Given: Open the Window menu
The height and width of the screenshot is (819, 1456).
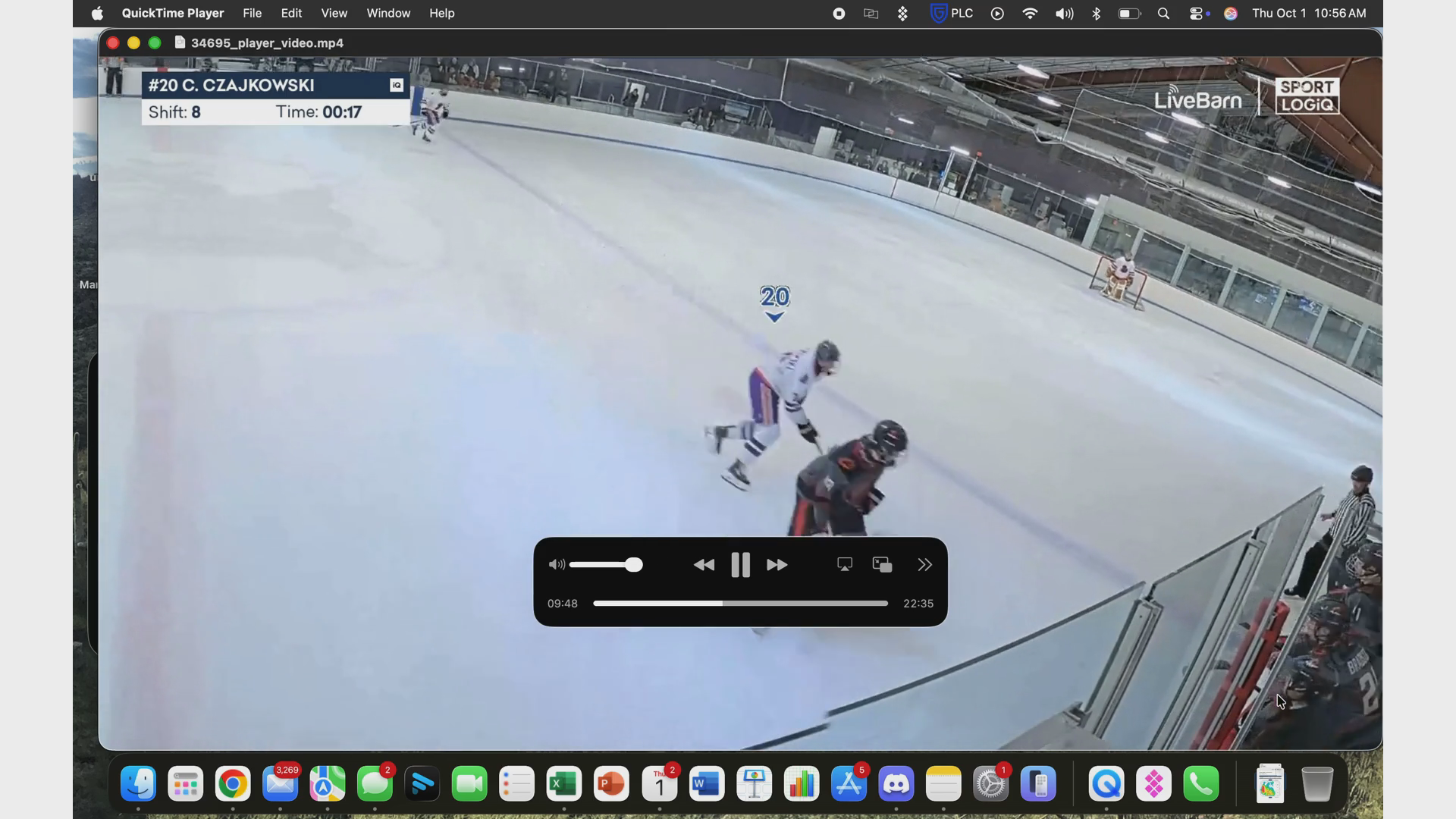Looking at the screenshot, I should click(388, 13).
